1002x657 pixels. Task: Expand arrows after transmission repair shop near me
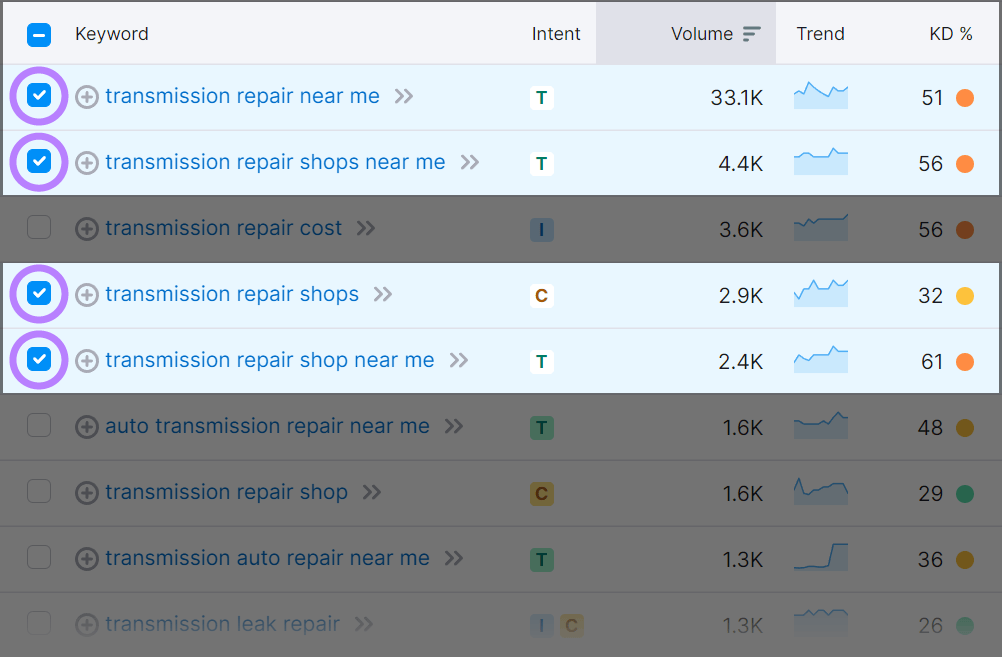coord(459,360)
